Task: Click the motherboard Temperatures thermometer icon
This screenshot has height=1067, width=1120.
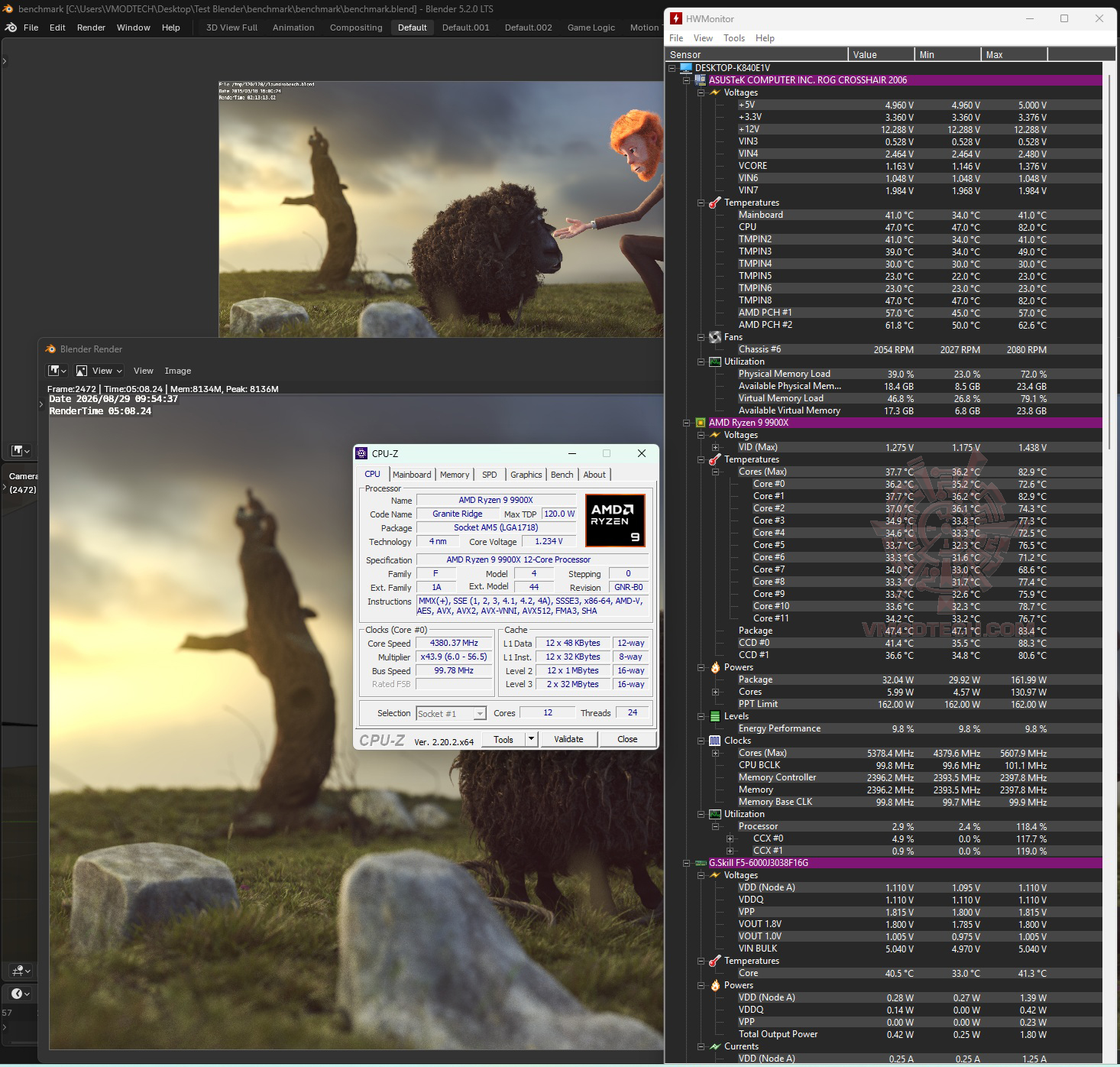Action: [x=715, y=203]
